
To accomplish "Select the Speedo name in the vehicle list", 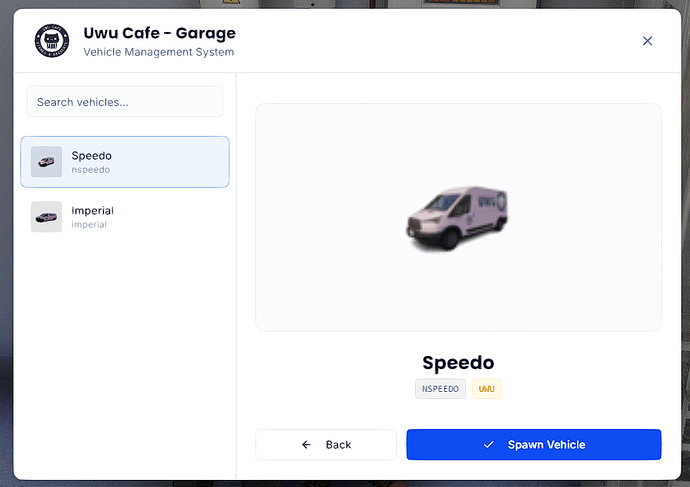I will coord(91,156).
